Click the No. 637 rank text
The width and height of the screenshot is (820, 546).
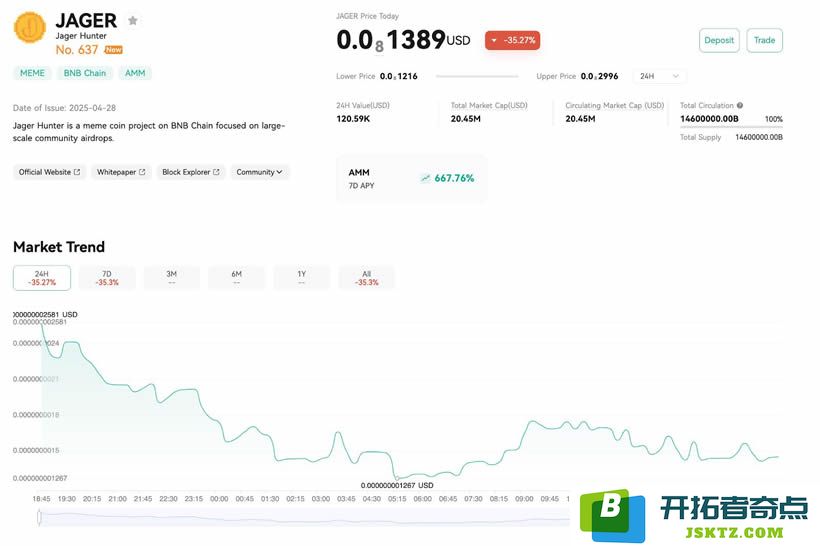click(x=77, y=50)
